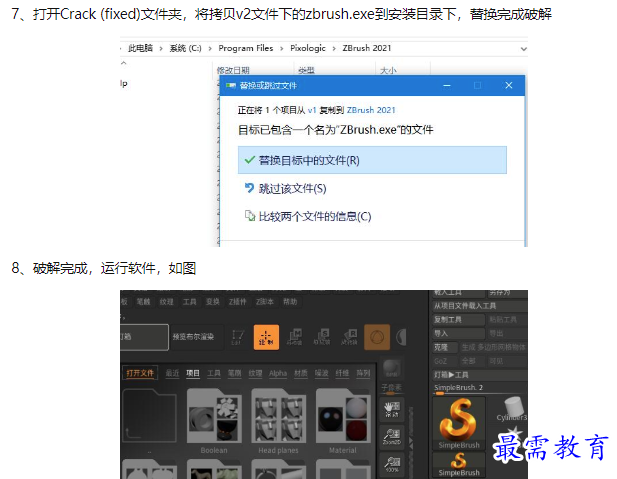Image resolution: width=617 pixels, height=479 pixels.
Task: Click the dialog title bar copy icon
Action: pyautogui.click(x=231, y=85)
